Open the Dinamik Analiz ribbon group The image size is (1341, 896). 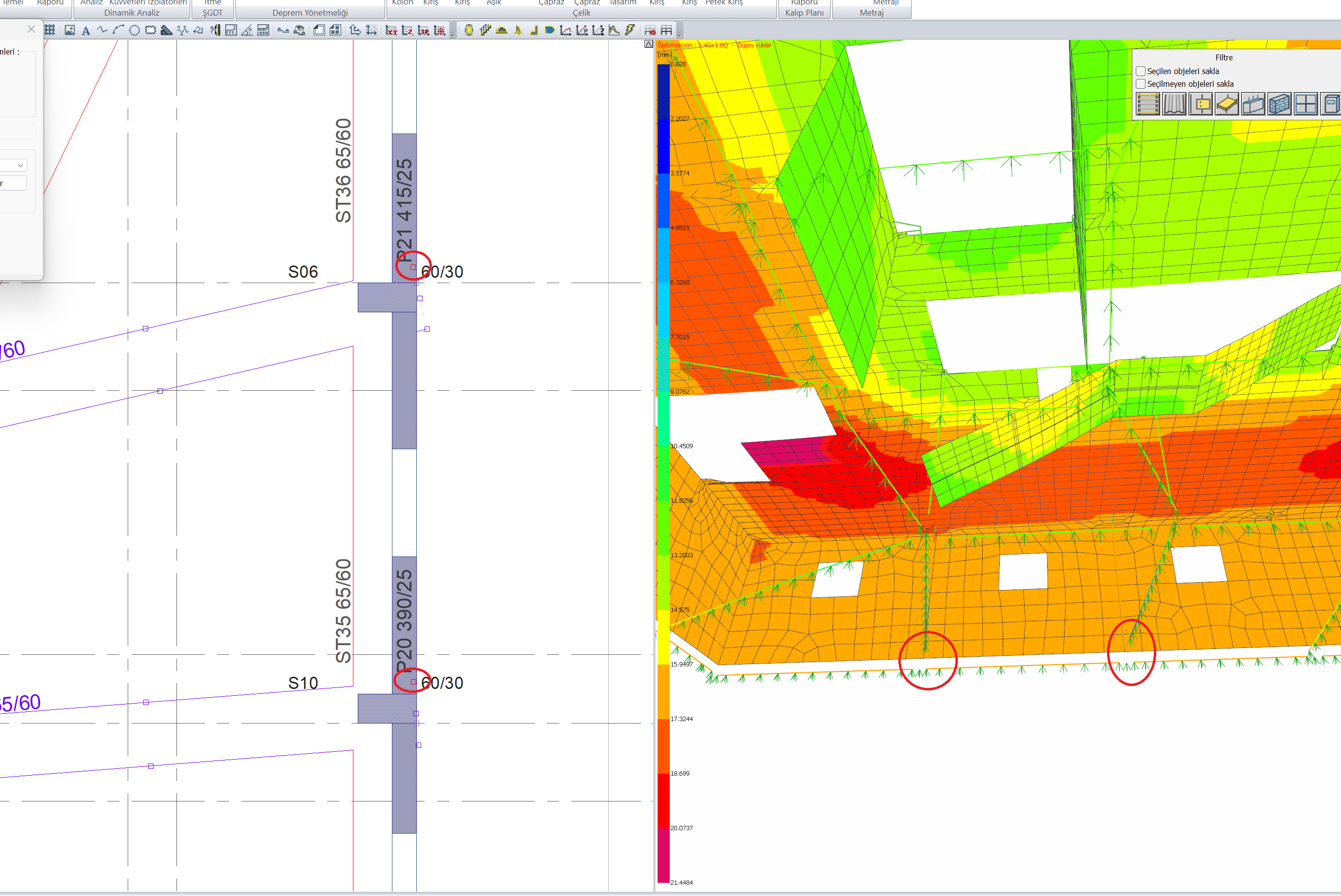[x=132, y=13]
